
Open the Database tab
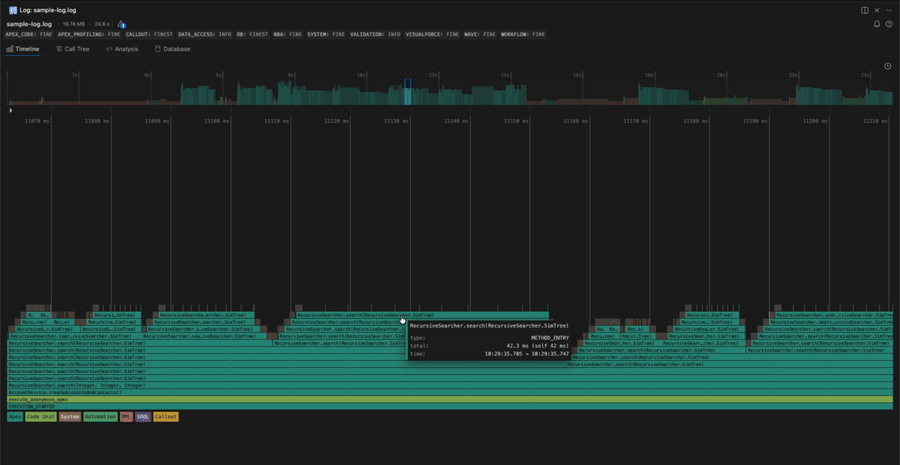[173, 49]
